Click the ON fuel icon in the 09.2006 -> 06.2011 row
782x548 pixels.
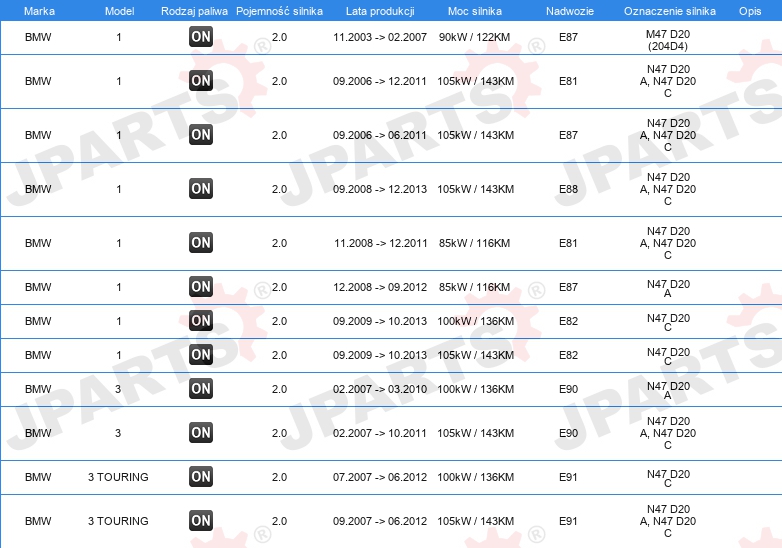201,135
